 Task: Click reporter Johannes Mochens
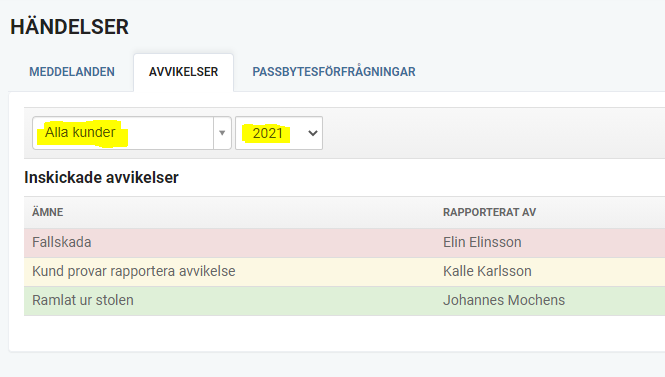pyautogui.click(x=504, y=300)
